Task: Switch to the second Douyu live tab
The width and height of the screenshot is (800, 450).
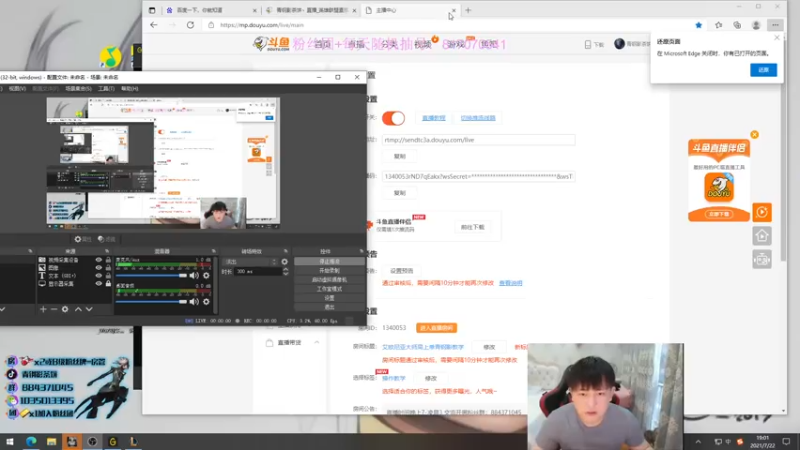Action: pos(311,10)
